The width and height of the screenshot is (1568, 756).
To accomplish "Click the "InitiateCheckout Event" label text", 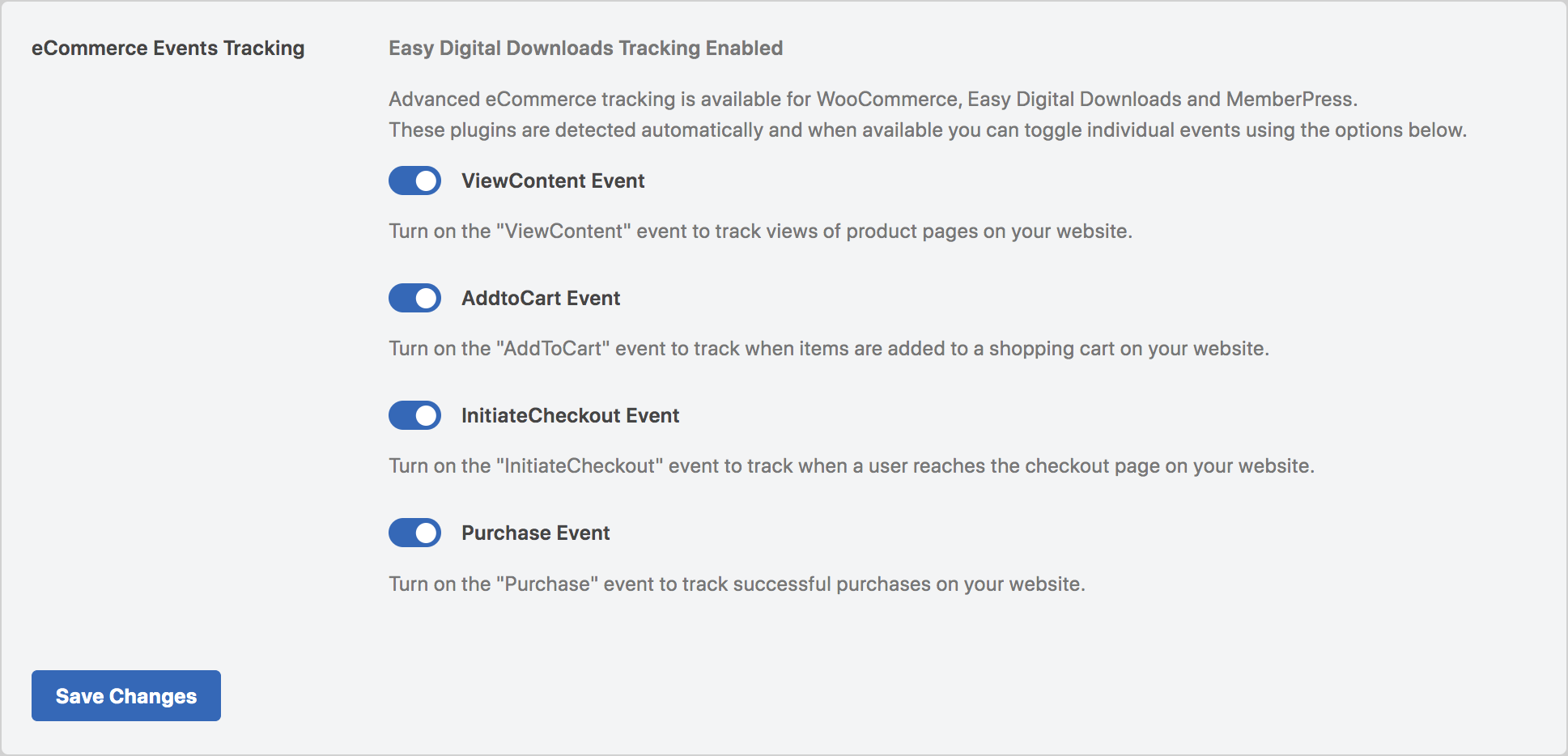I will pos(570,415).
